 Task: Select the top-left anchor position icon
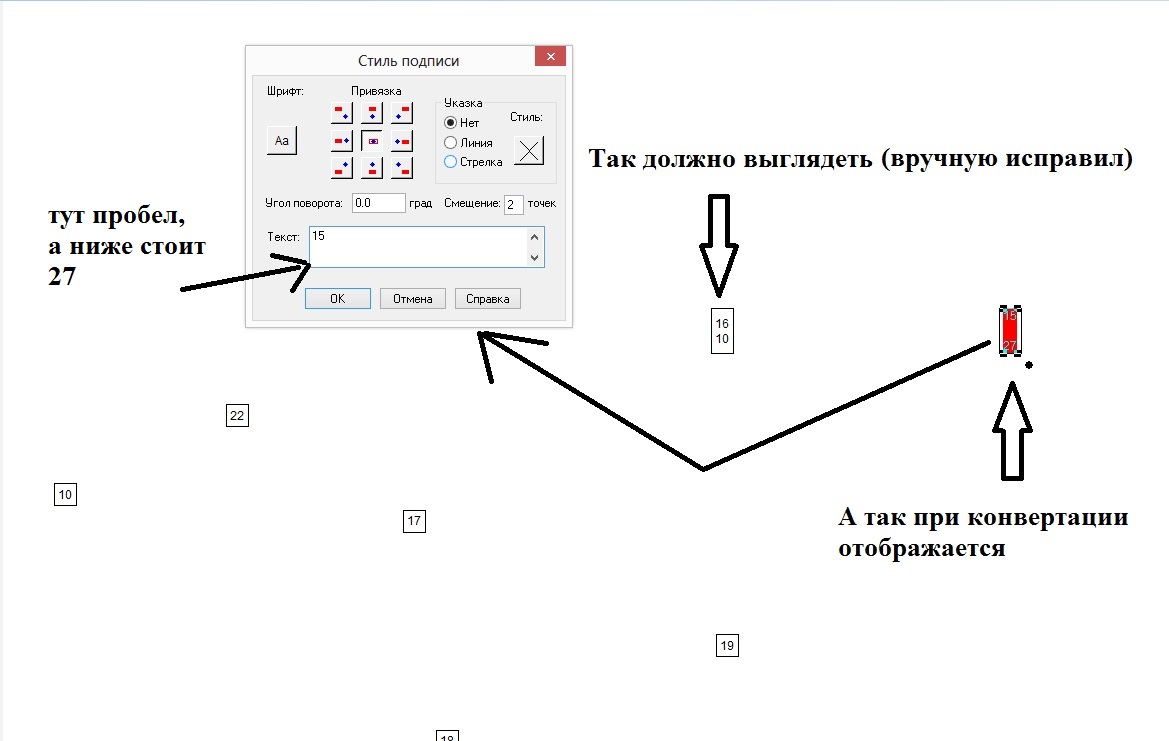pyautogui.click(x=342, y=112)
